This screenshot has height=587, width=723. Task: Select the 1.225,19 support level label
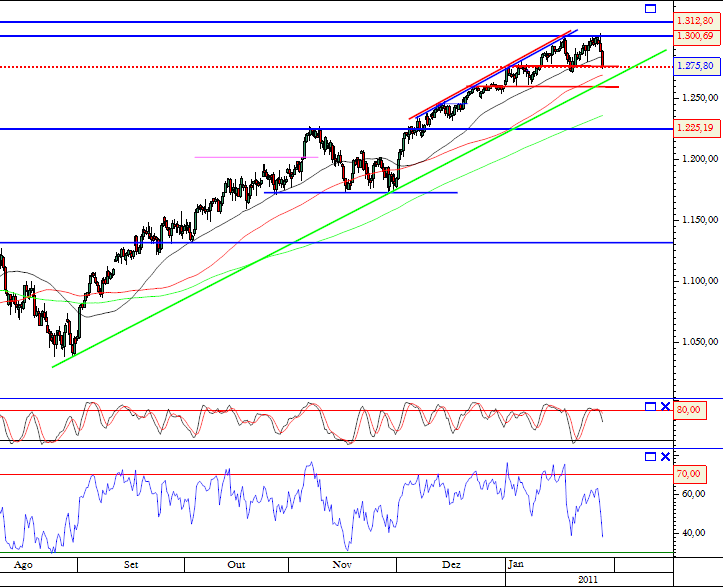[698, 128]
